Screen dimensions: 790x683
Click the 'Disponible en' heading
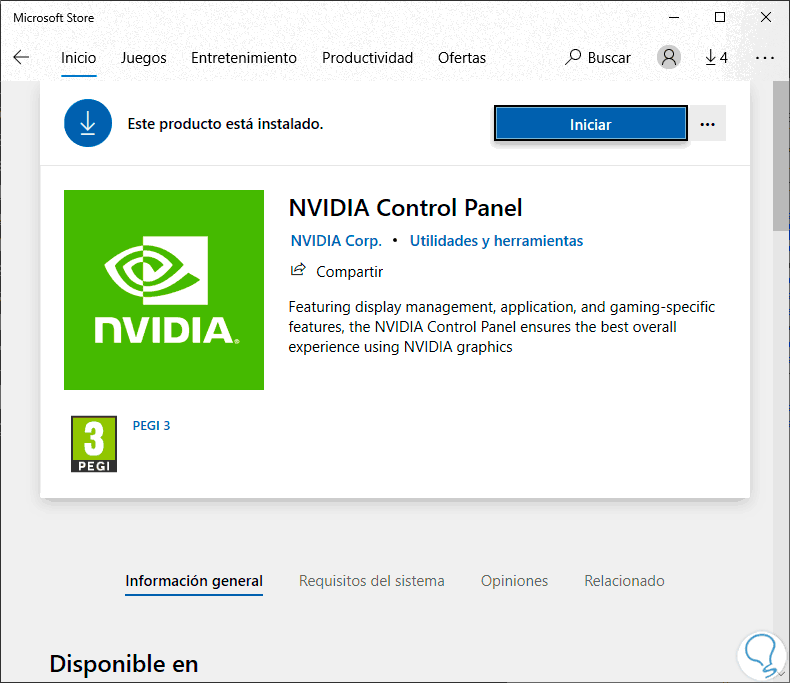tap(124, 664)
